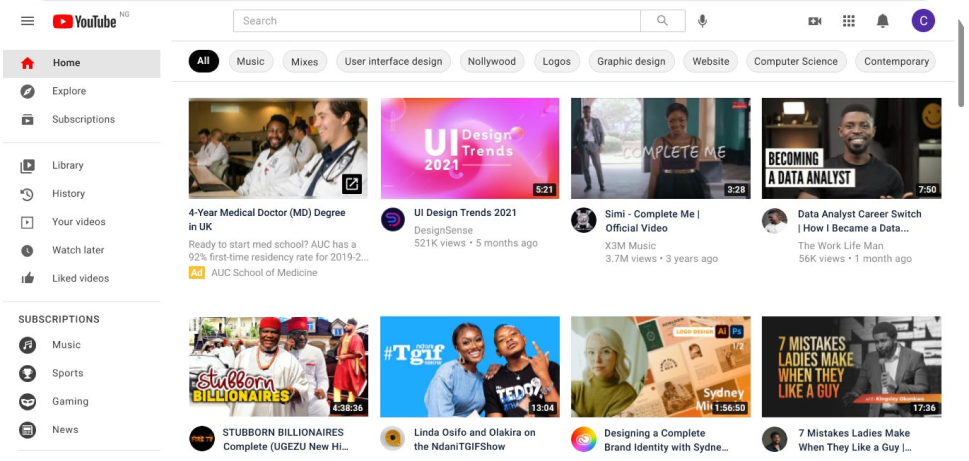Open Subscriptions in the sidebar
This screenshot has width=969, height=461.
[x=83, y=119]
